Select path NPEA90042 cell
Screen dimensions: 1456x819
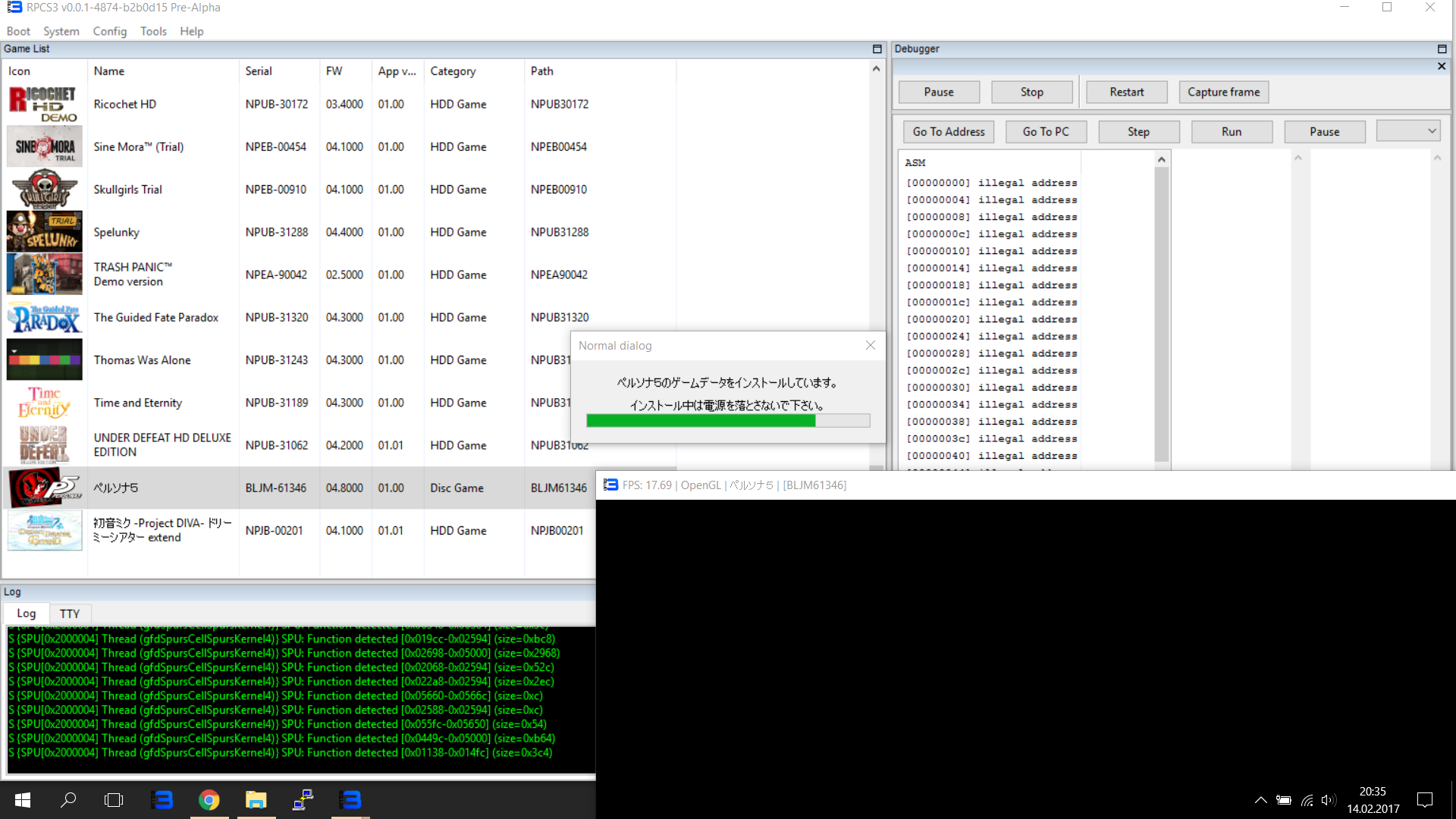tap(559, 275)
